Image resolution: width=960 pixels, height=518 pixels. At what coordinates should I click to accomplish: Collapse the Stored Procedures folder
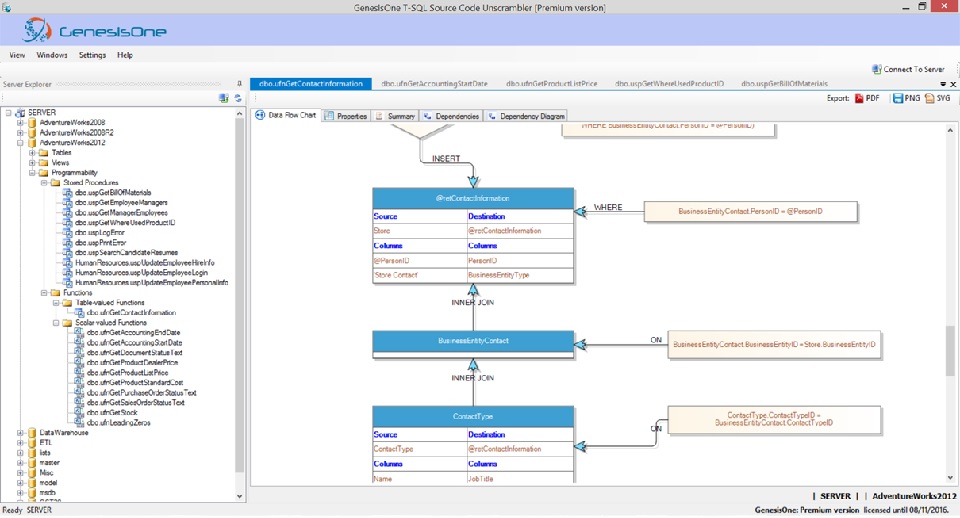[44, 182]
